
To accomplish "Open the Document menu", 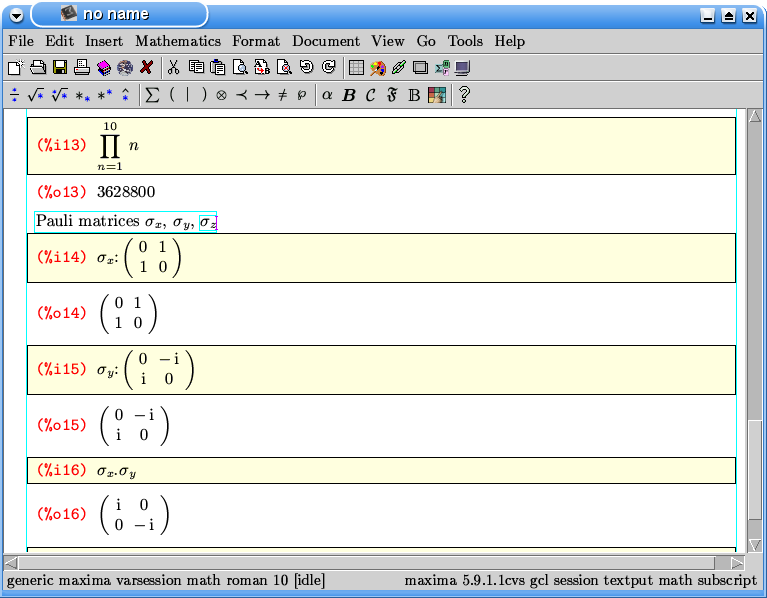I will 326,41.
